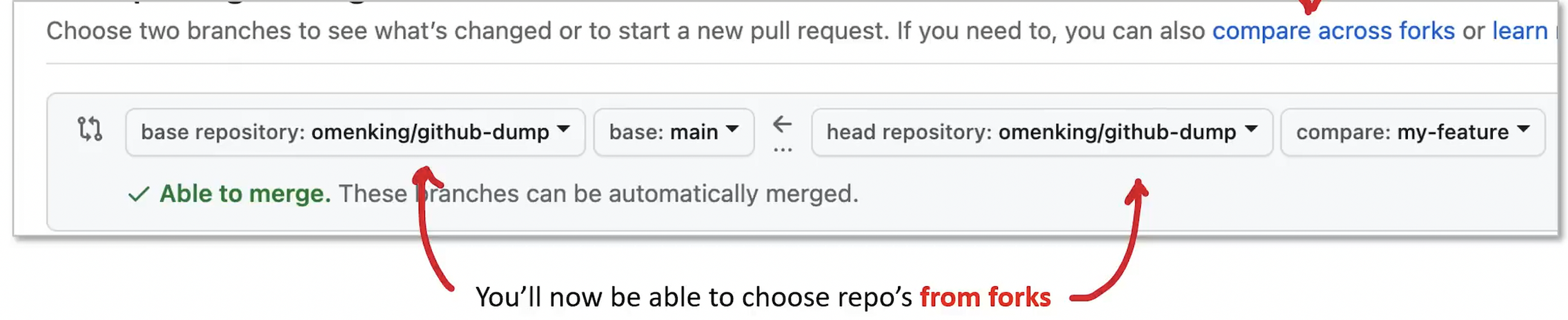Follow the 'compare across forks' link

[x=1333, y=31]
